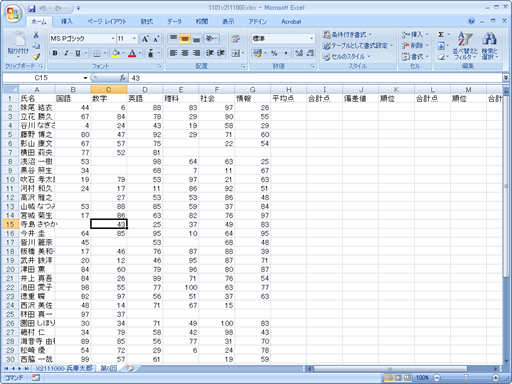Customize Quick Access Toolbar dropdown
Image resolution: width=512 pixels, height=384 pixels.
(x=78, y=8)
